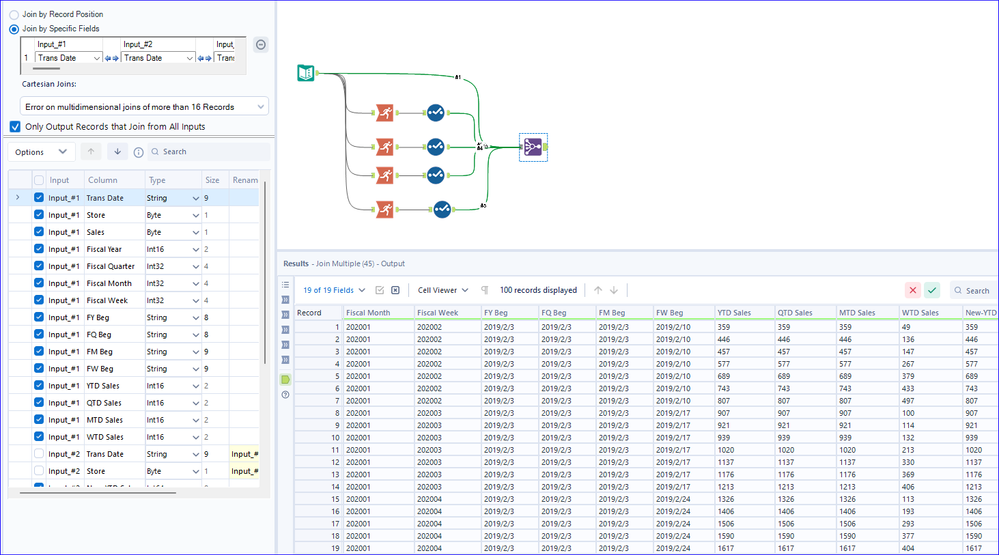
Task: Click the Results search field
Action: (x=976, y=291)
